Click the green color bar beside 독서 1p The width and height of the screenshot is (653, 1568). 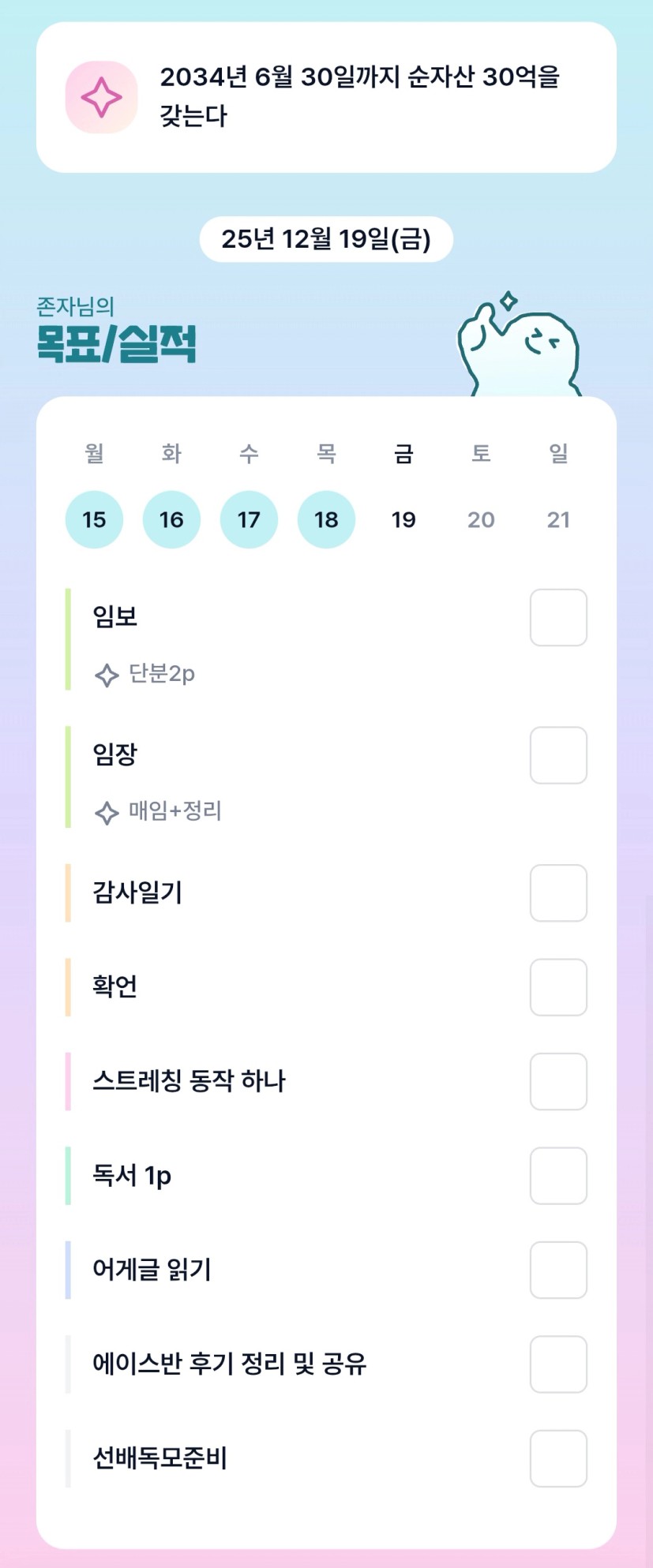pyautogui.click(x=68, y=1176)
